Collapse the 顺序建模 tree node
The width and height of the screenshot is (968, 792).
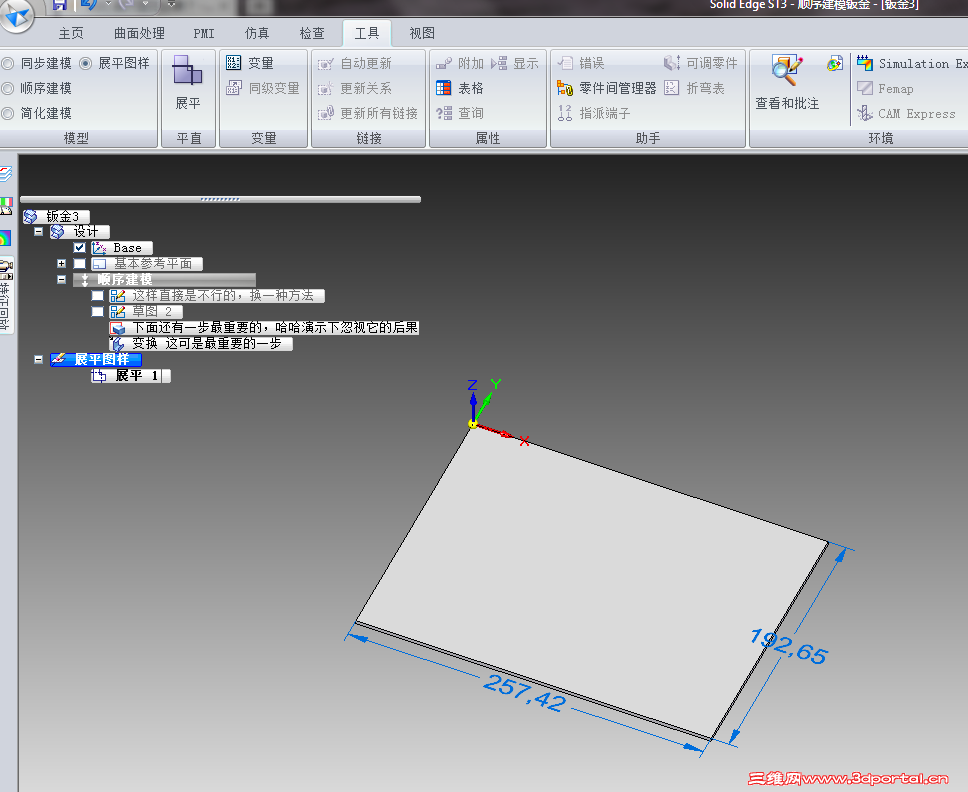click(61, 280)
